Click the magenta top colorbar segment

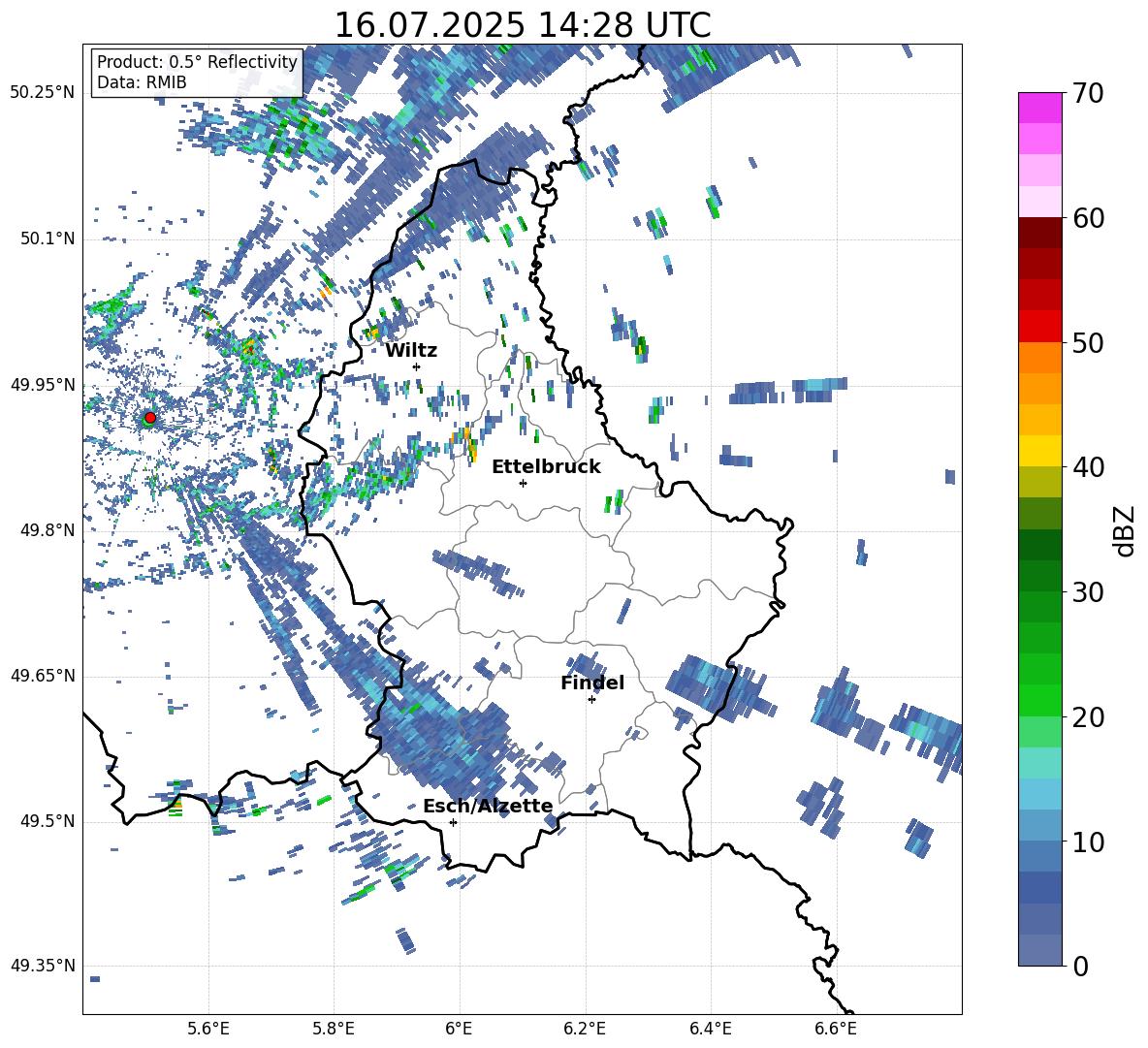click(x=1039, y=108)
